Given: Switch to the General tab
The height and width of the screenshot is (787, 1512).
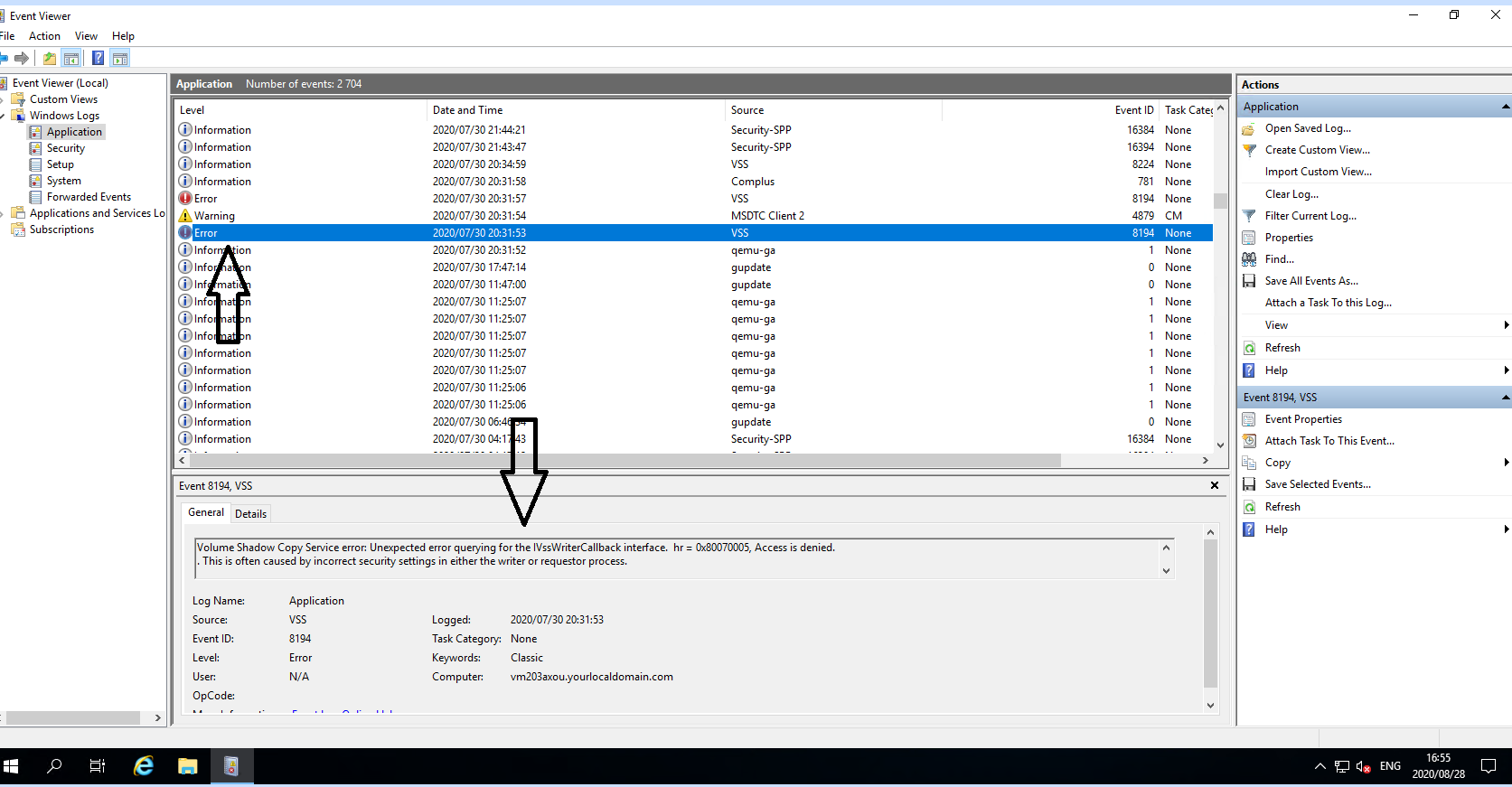Looking at the screenshot, I should click(x=205, y=512).
